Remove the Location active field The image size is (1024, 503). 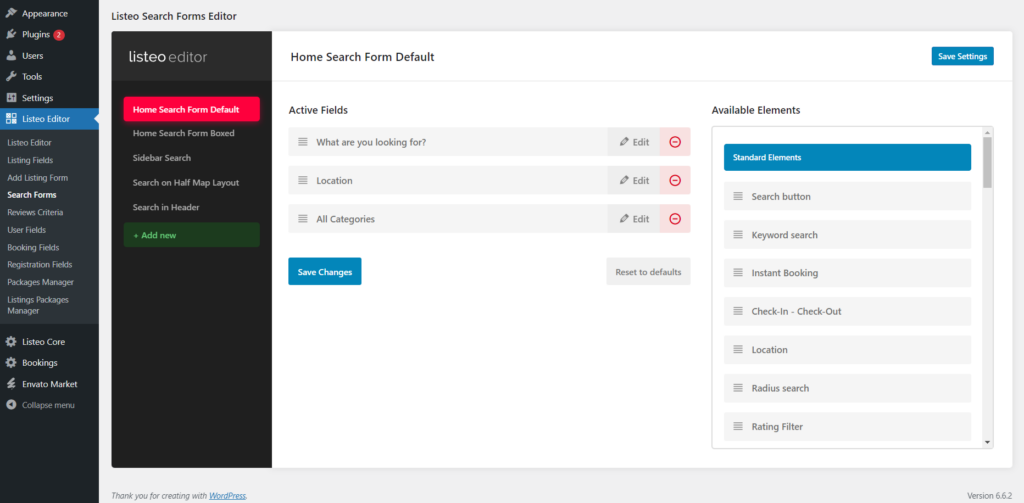675,180
